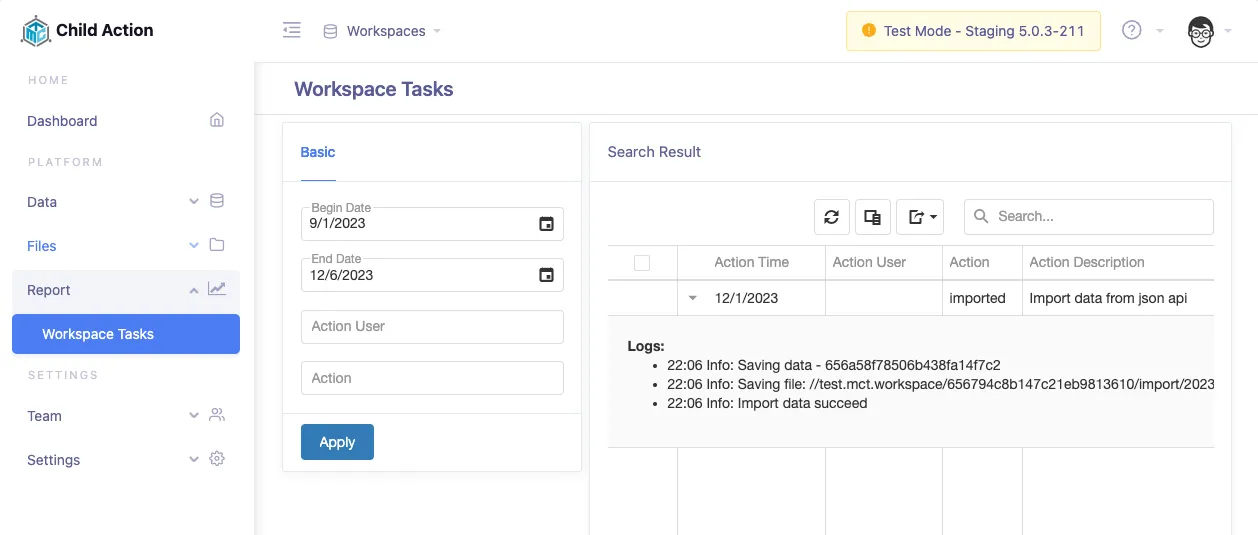Expand the Data menu chevron
1258x535 pixels.
click(x=194, y=202)
